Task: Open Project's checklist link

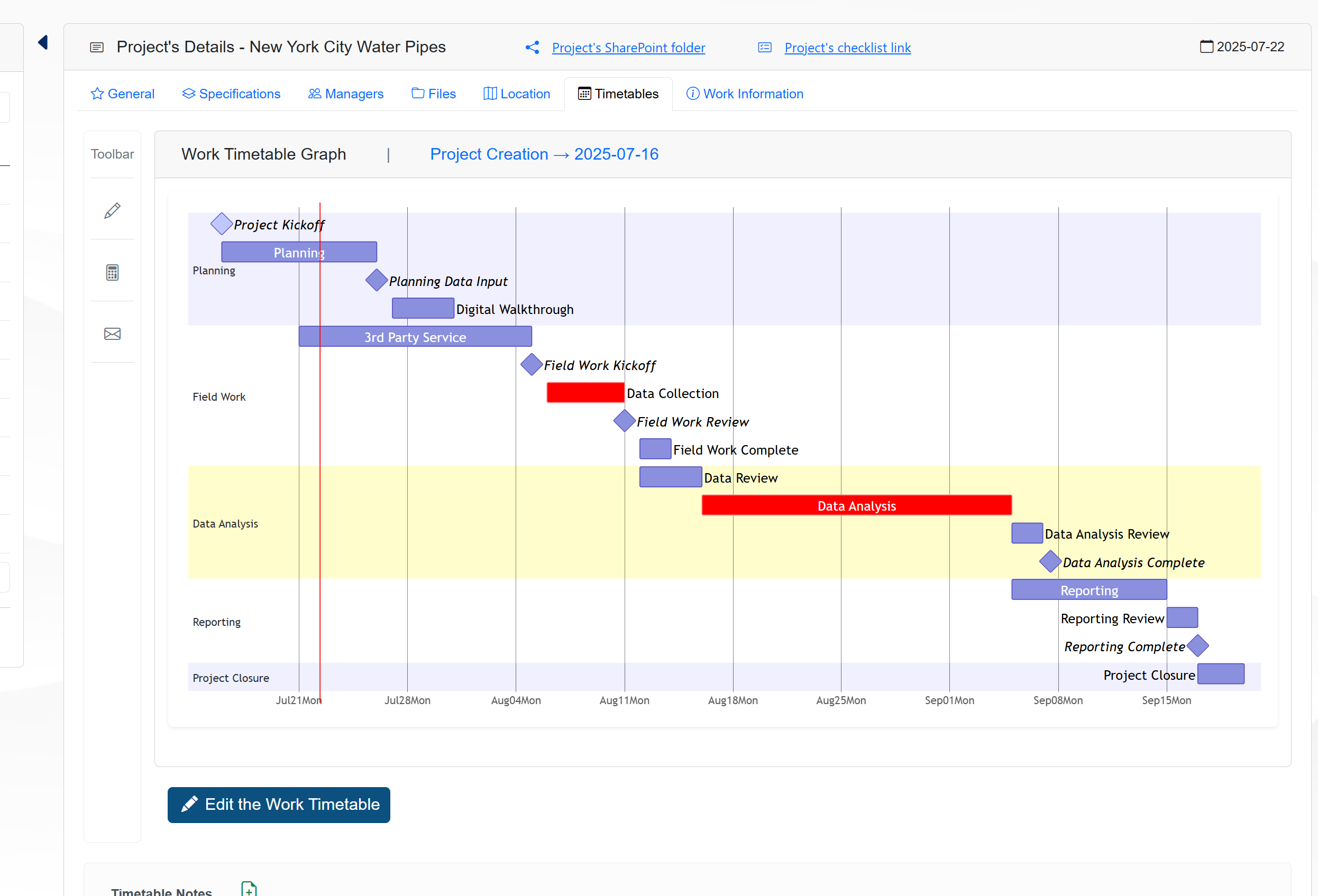Action: [x=847, y=48]
